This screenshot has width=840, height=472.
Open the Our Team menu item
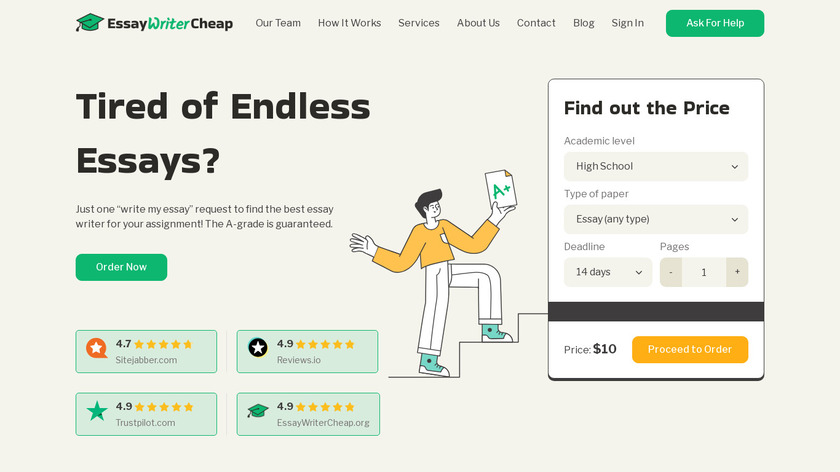pyautogui.click(x=278, y=23)
